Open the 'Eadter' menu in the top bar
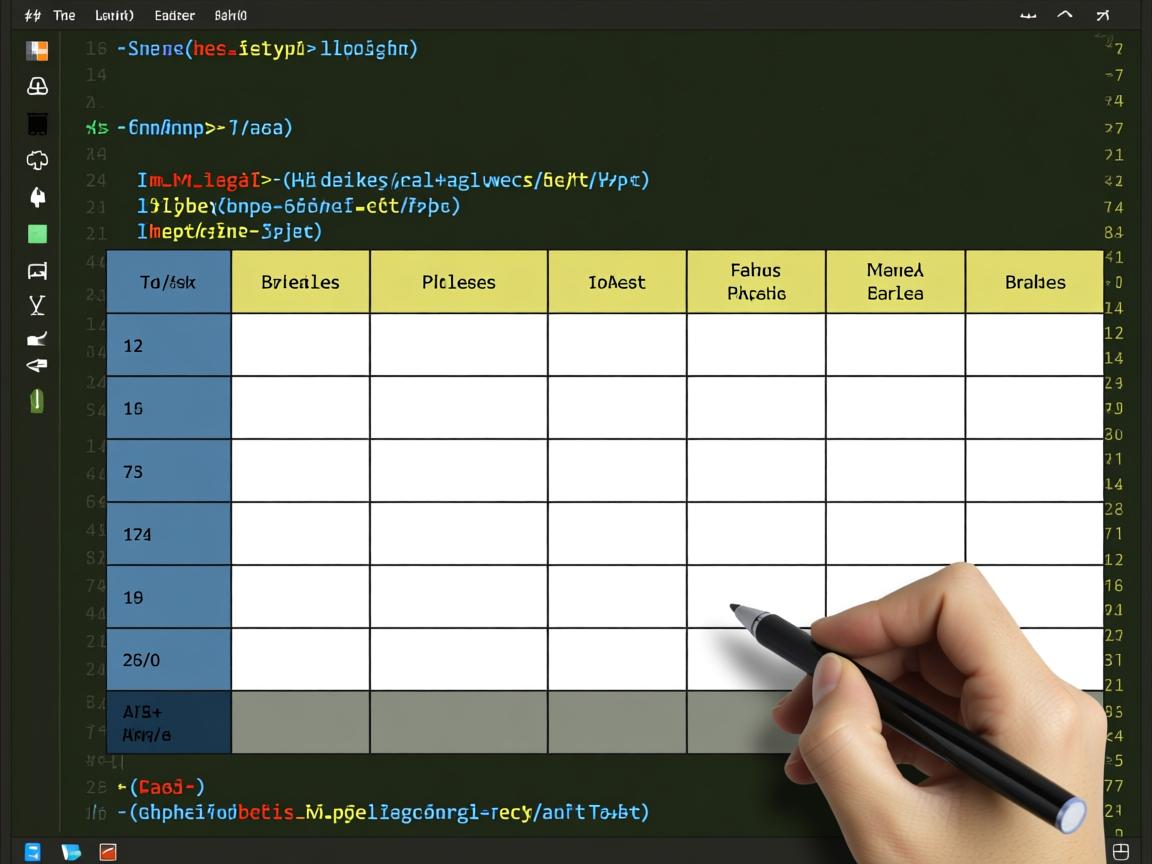Image resolution: width=1152 pixels, height=864 pixels. [175, 15]
